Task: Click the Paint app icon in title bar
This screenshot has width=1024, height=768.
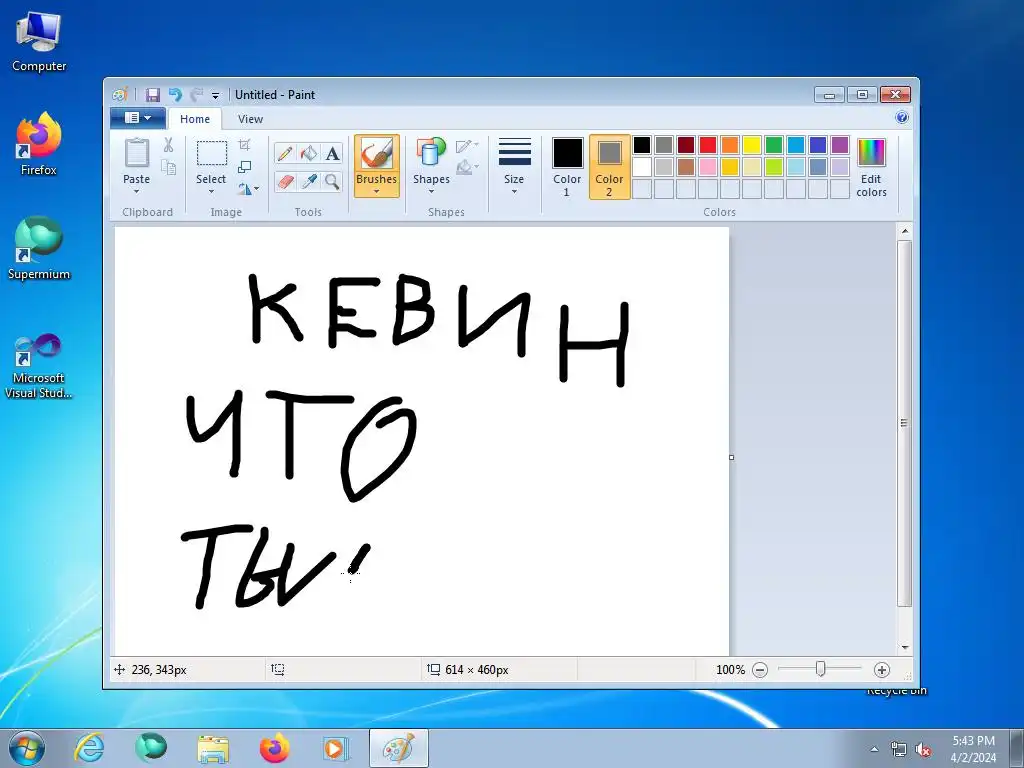Action: point(120,95)
